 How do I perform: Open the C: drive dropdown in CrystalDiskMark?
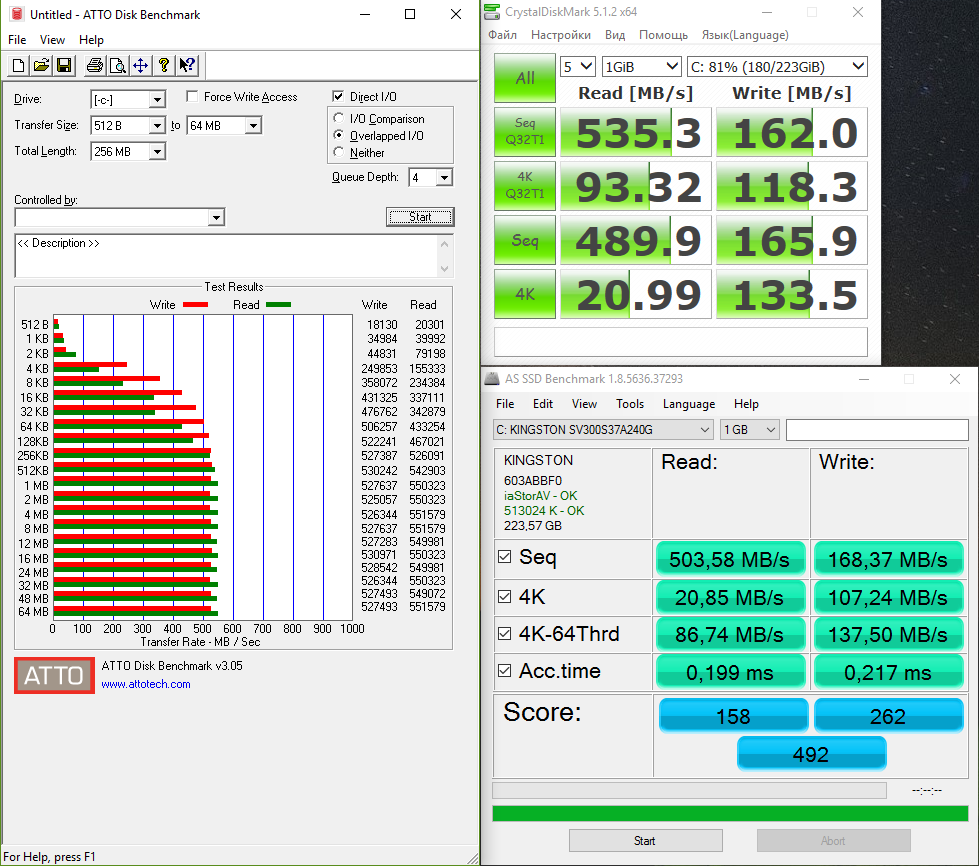pos(777,66)
